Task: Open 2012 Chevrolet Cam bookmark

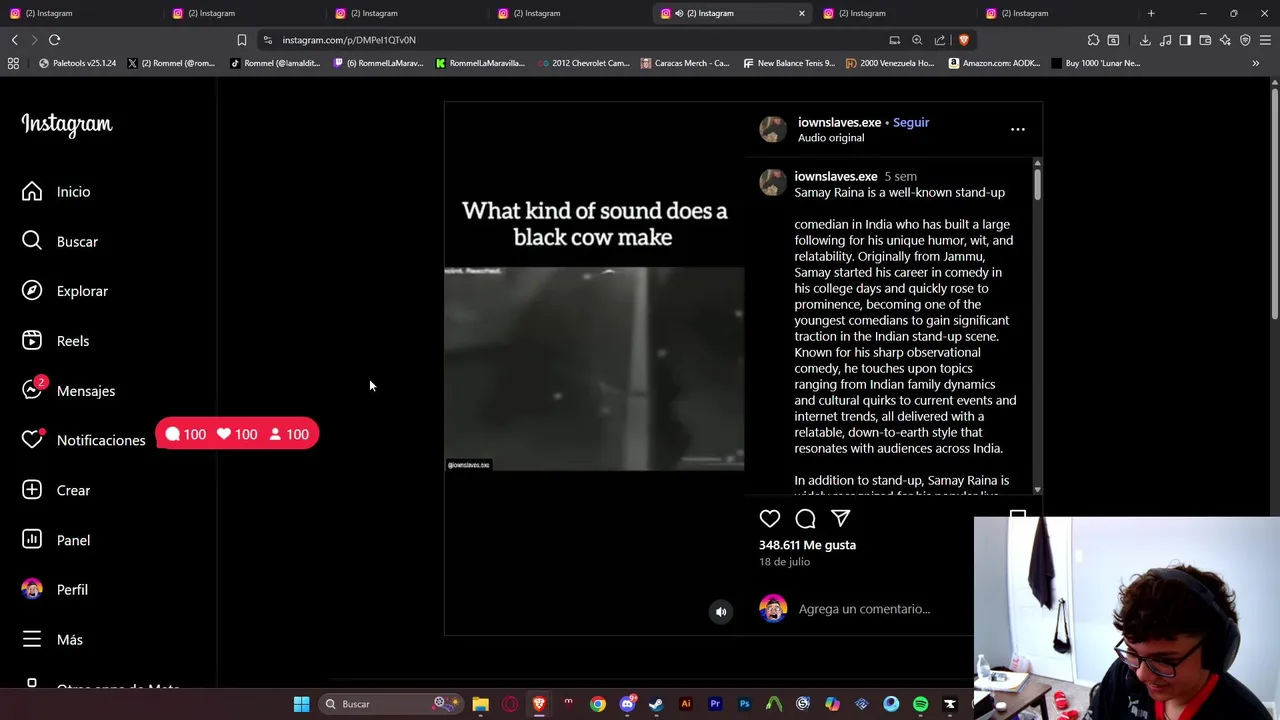Action: 583,63
